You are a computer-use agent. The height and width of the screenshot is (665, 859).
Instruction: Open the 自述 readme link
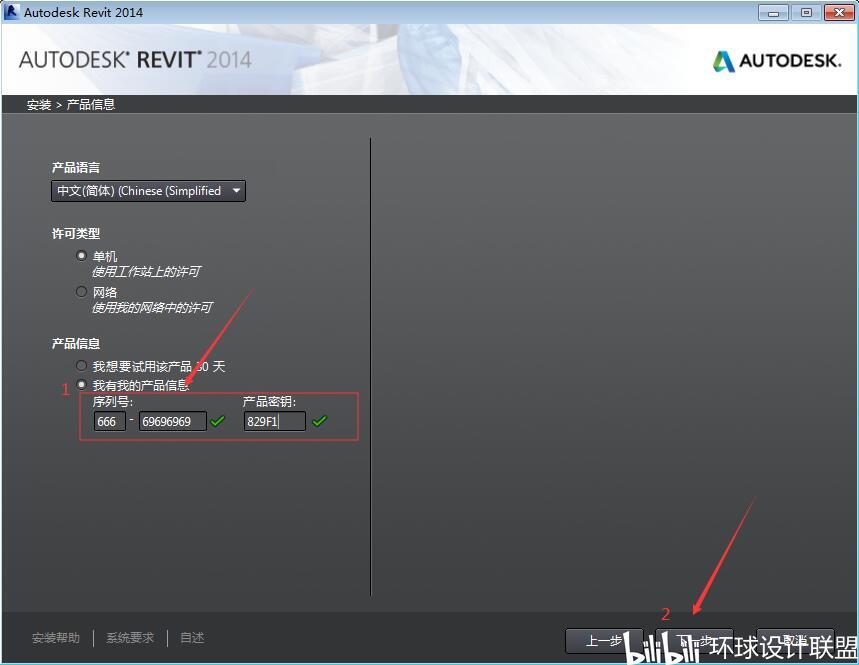(x=192, y=638)
